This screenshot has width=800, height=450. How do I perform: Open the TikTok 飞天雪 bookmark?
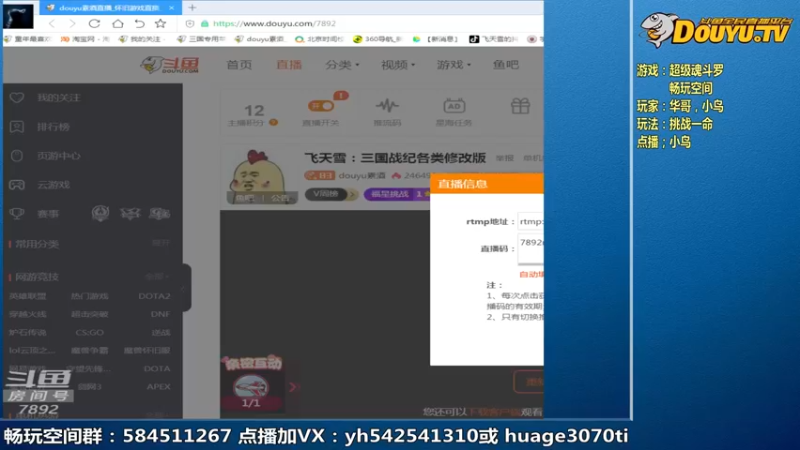(493, 39)
